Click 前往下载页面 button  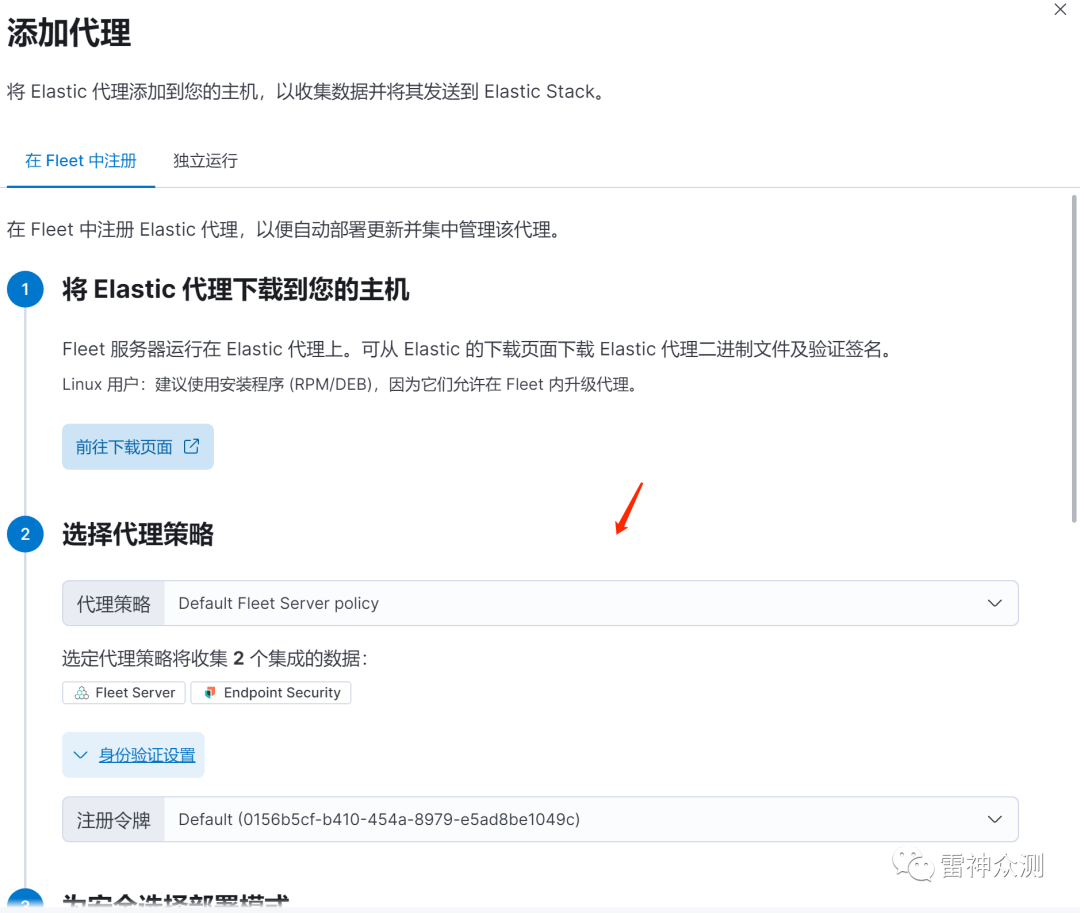(x=138, y=447)
